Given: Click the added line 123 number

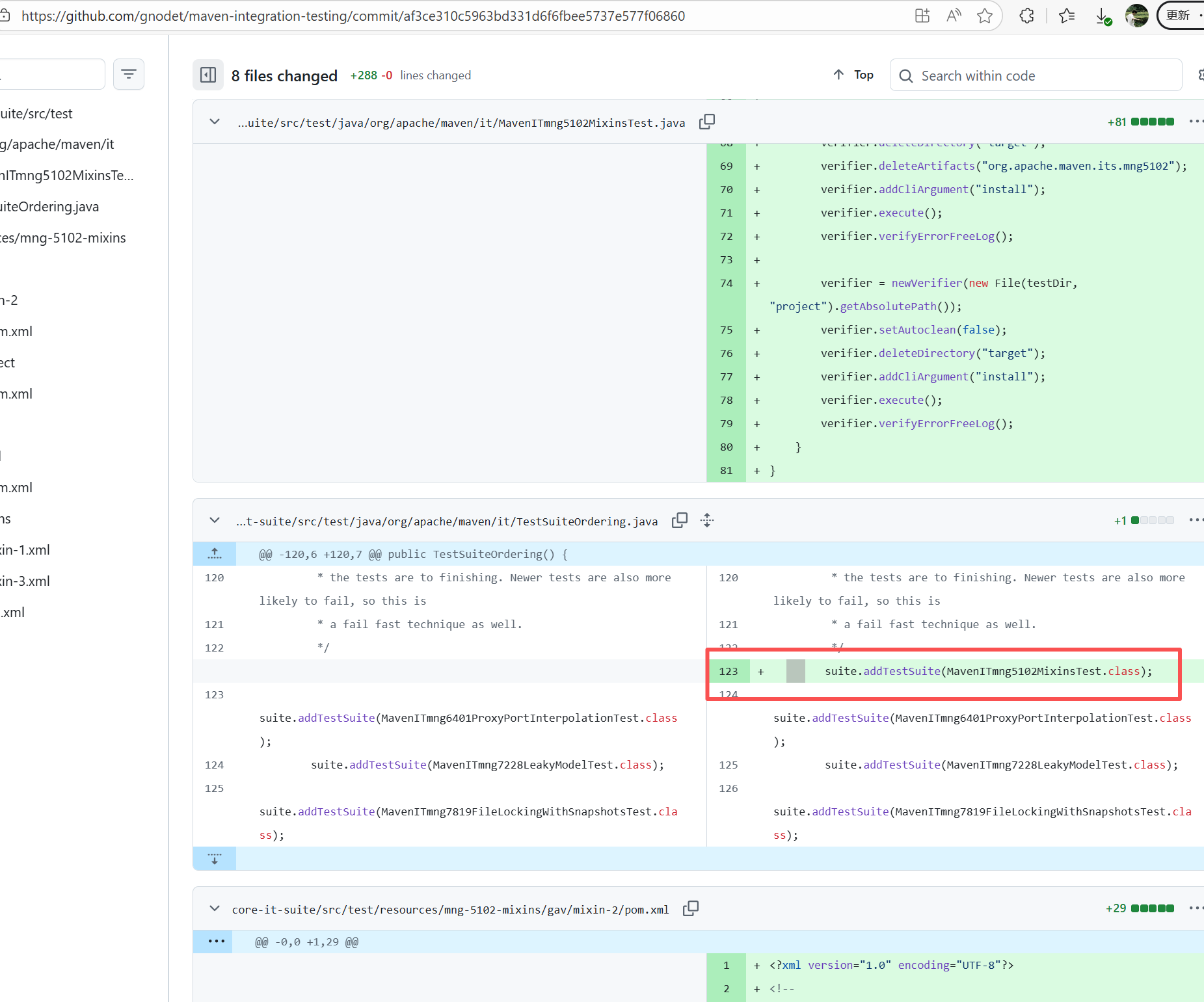Looking at the screenshot, I should click(x=729, y=672).
